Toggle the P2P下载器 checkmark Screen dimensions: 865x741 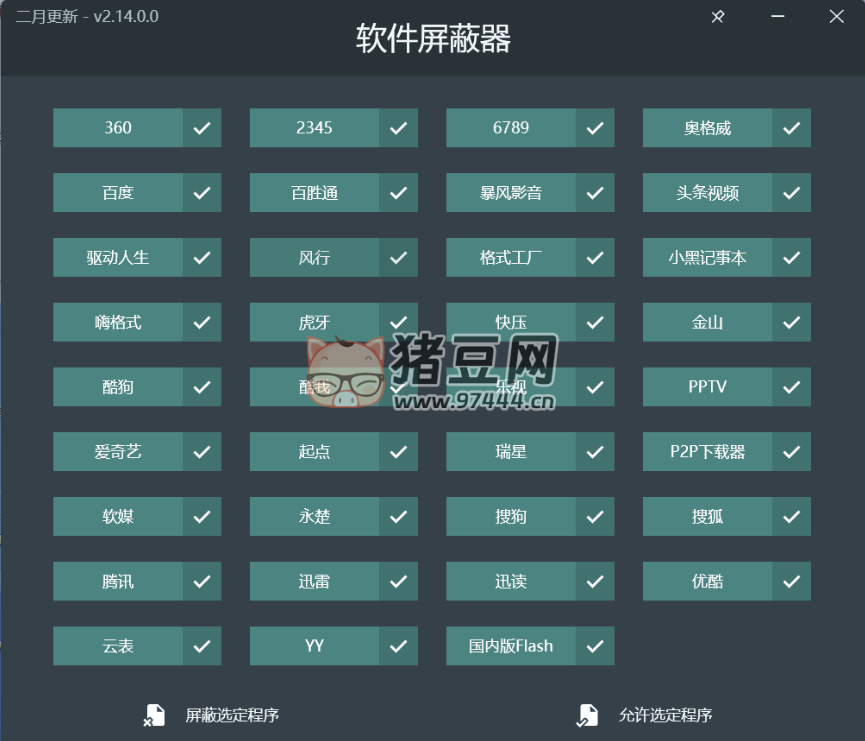(x=791, y=452)
